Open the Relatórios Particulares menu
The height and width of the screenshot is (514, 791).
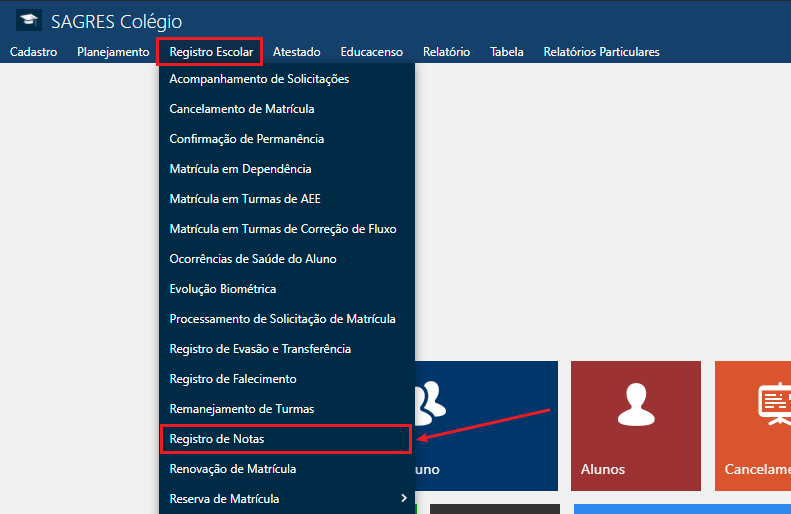tap(601, 52)
